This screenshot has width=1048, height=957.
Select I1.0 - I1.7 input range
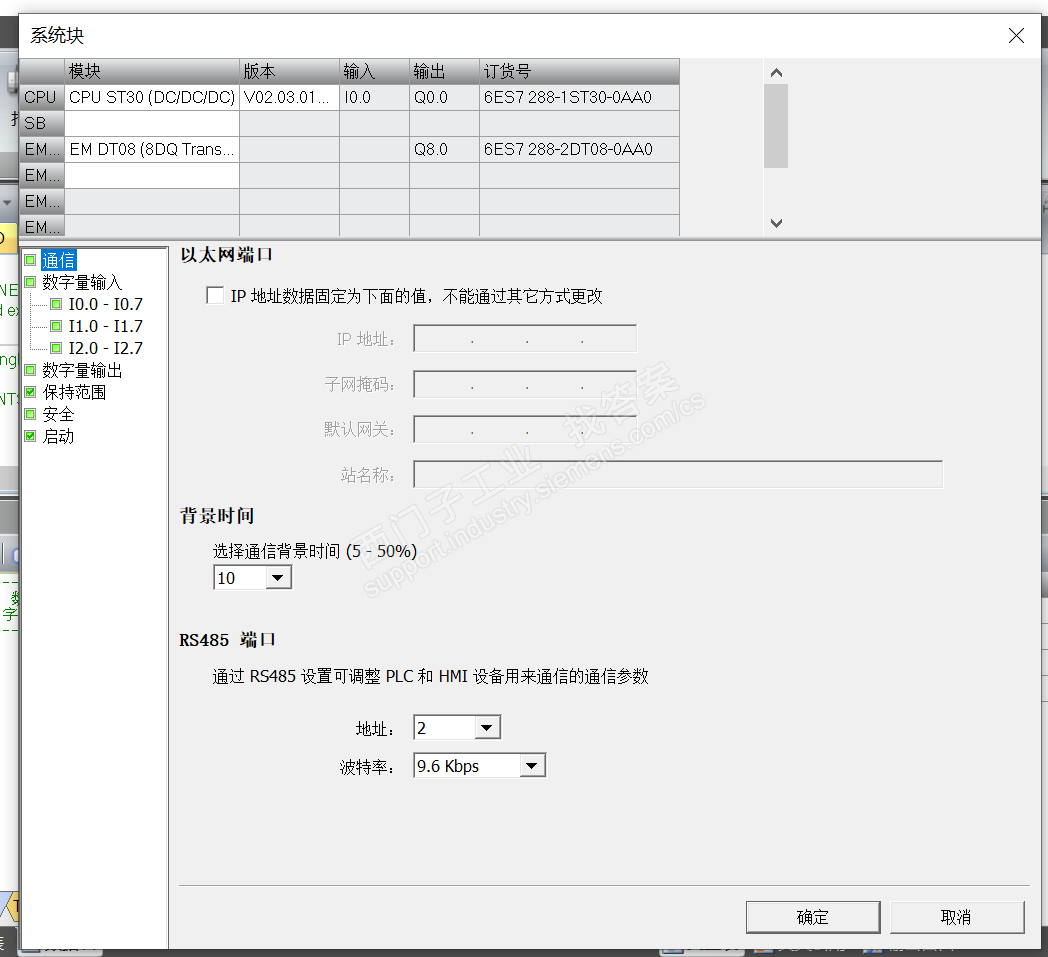point(106,326)
